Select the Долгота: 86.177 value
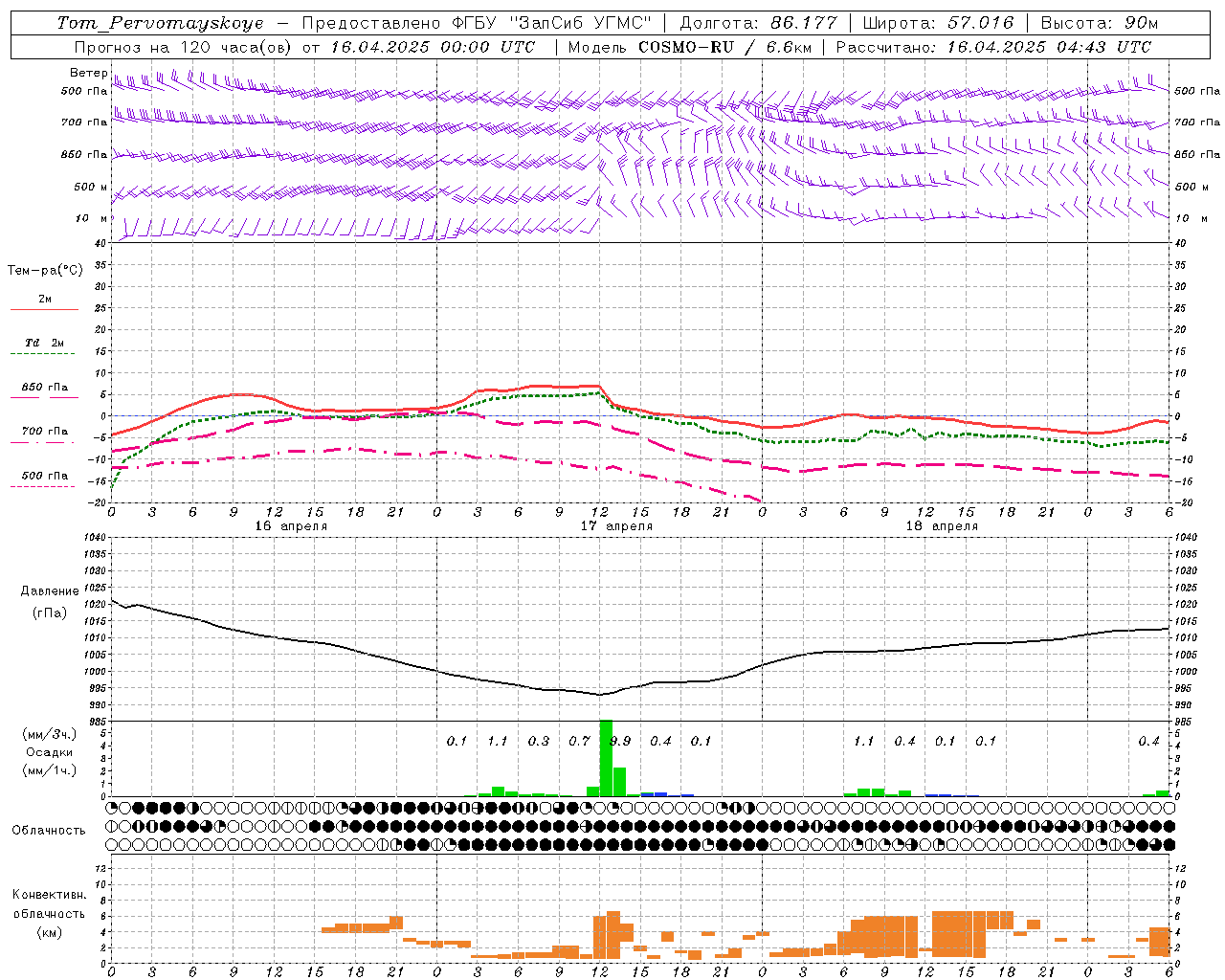Screen dimensions: 1225x980 758,23
